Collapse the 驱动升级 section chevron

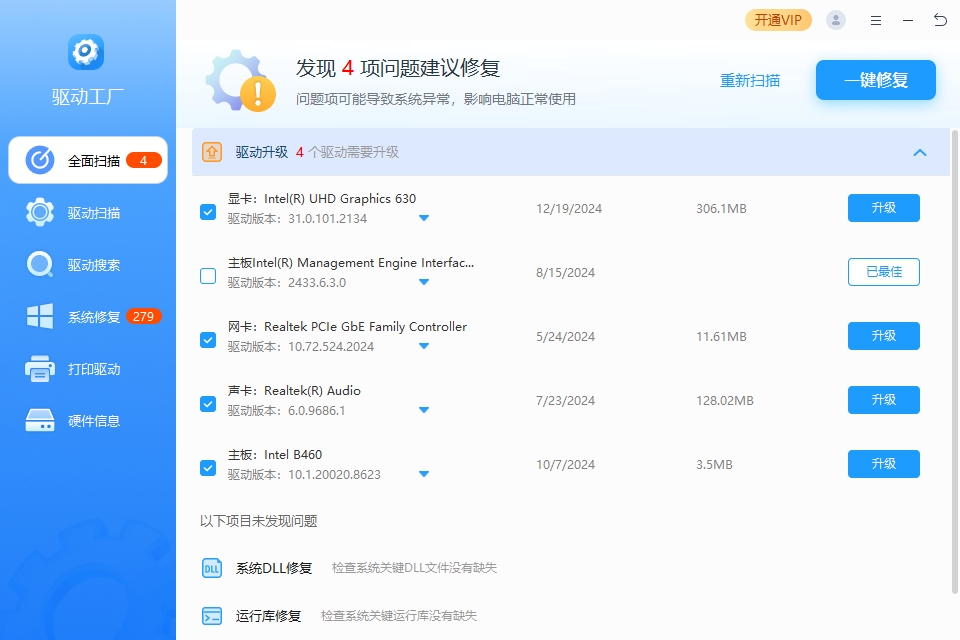[920, 153]
